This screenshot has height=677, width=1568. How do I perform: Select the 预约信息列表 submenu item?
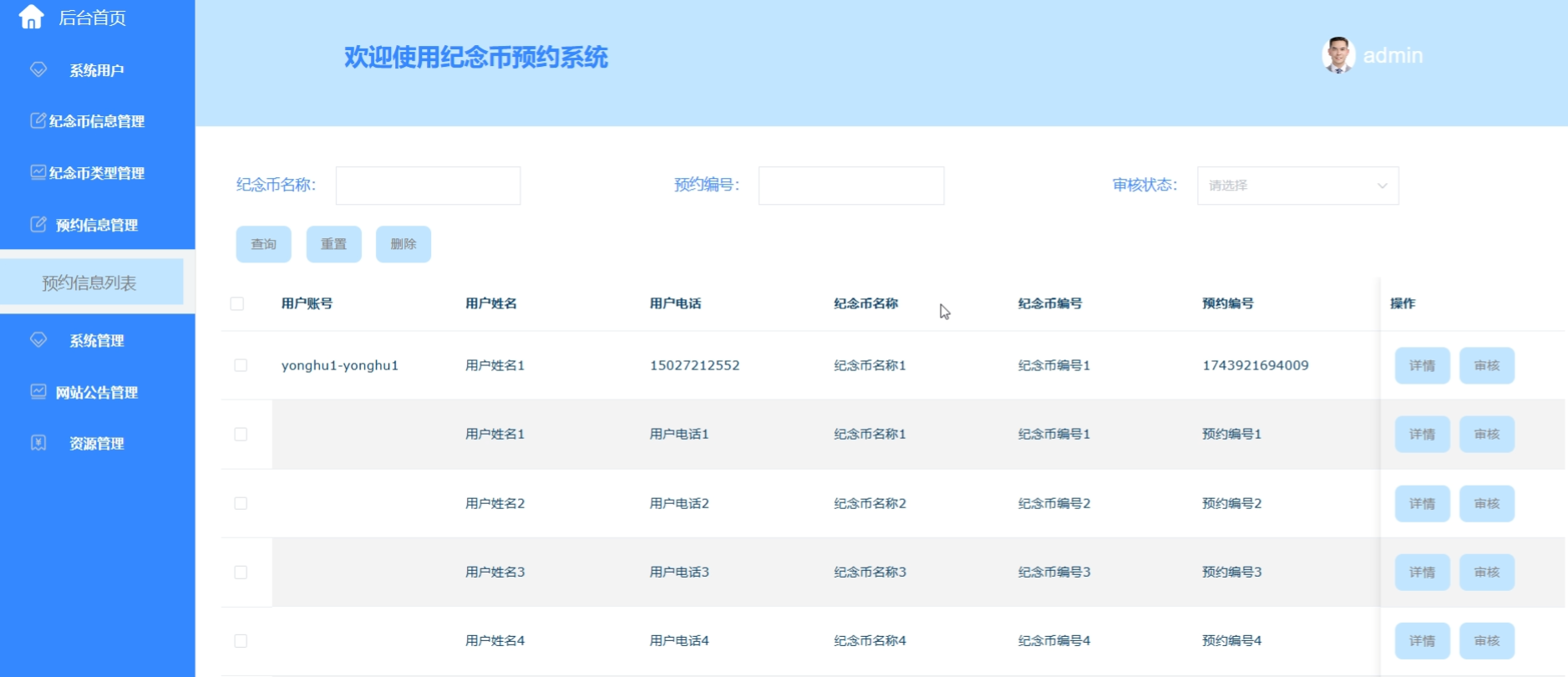91,283
